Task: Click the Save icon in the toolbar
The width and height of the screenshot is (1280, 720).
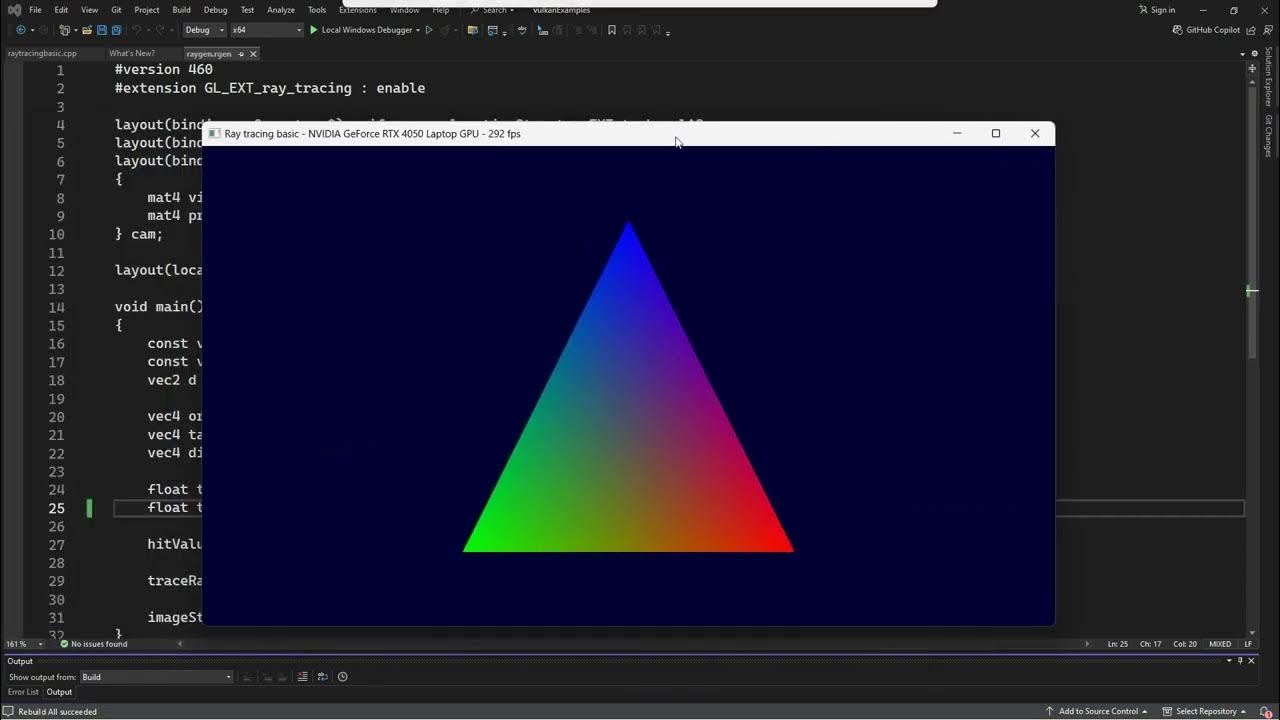Action: pos(102,30)
